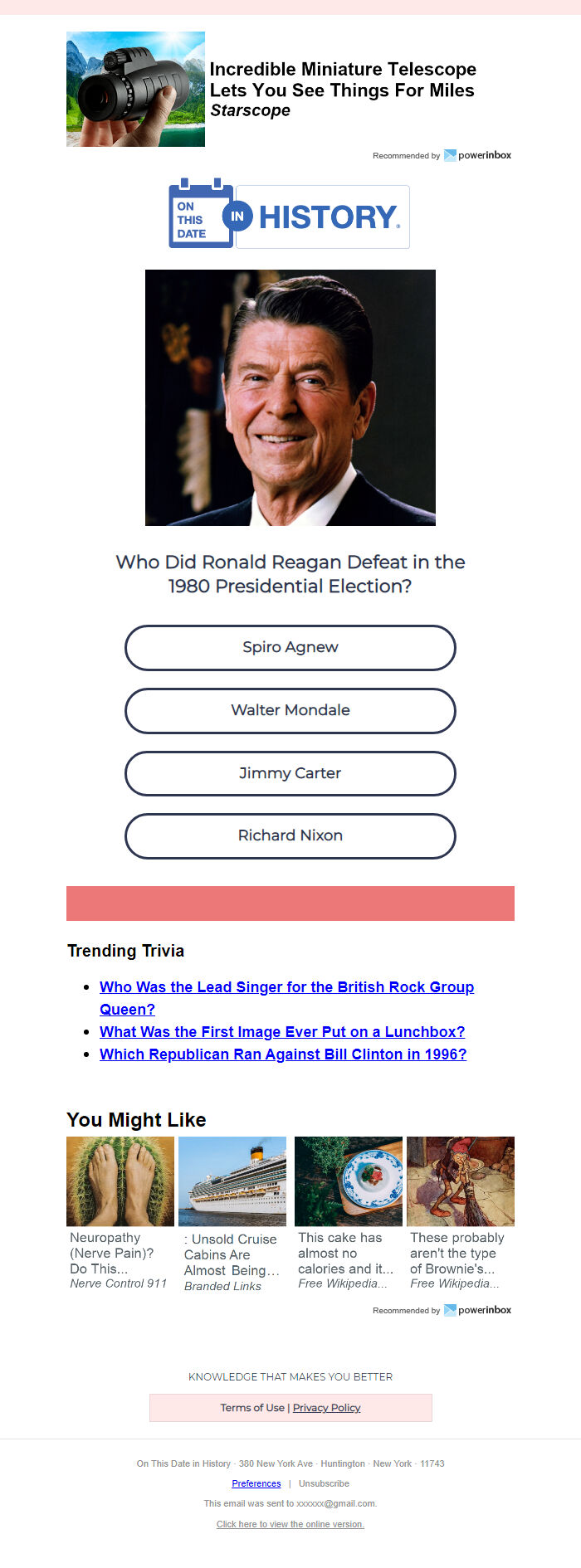
Task: Click the powerinbox logo under the telescope ad
Action: (x=478, y=155)
